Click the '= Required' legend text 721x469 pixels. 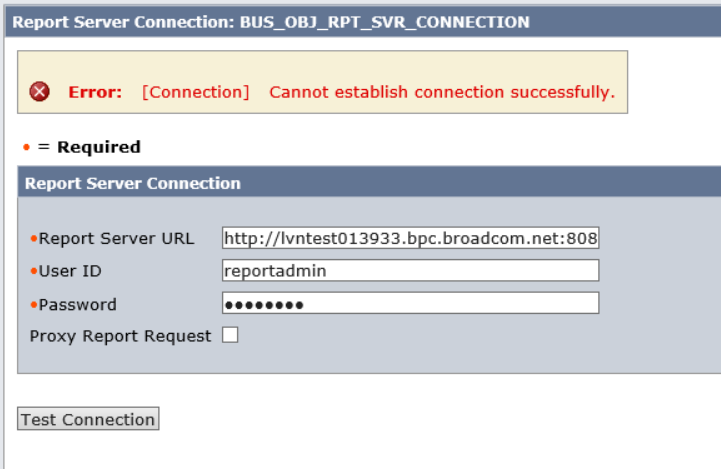pos(89,147)
